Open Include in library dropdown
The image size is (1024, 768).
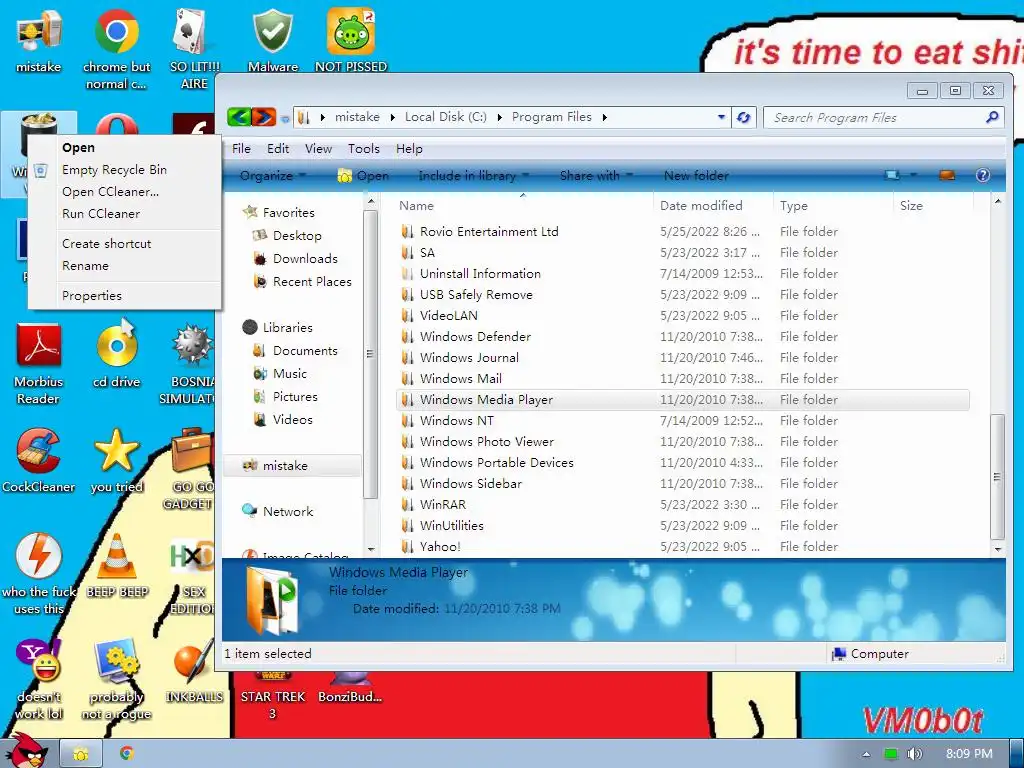pos(473,176)
